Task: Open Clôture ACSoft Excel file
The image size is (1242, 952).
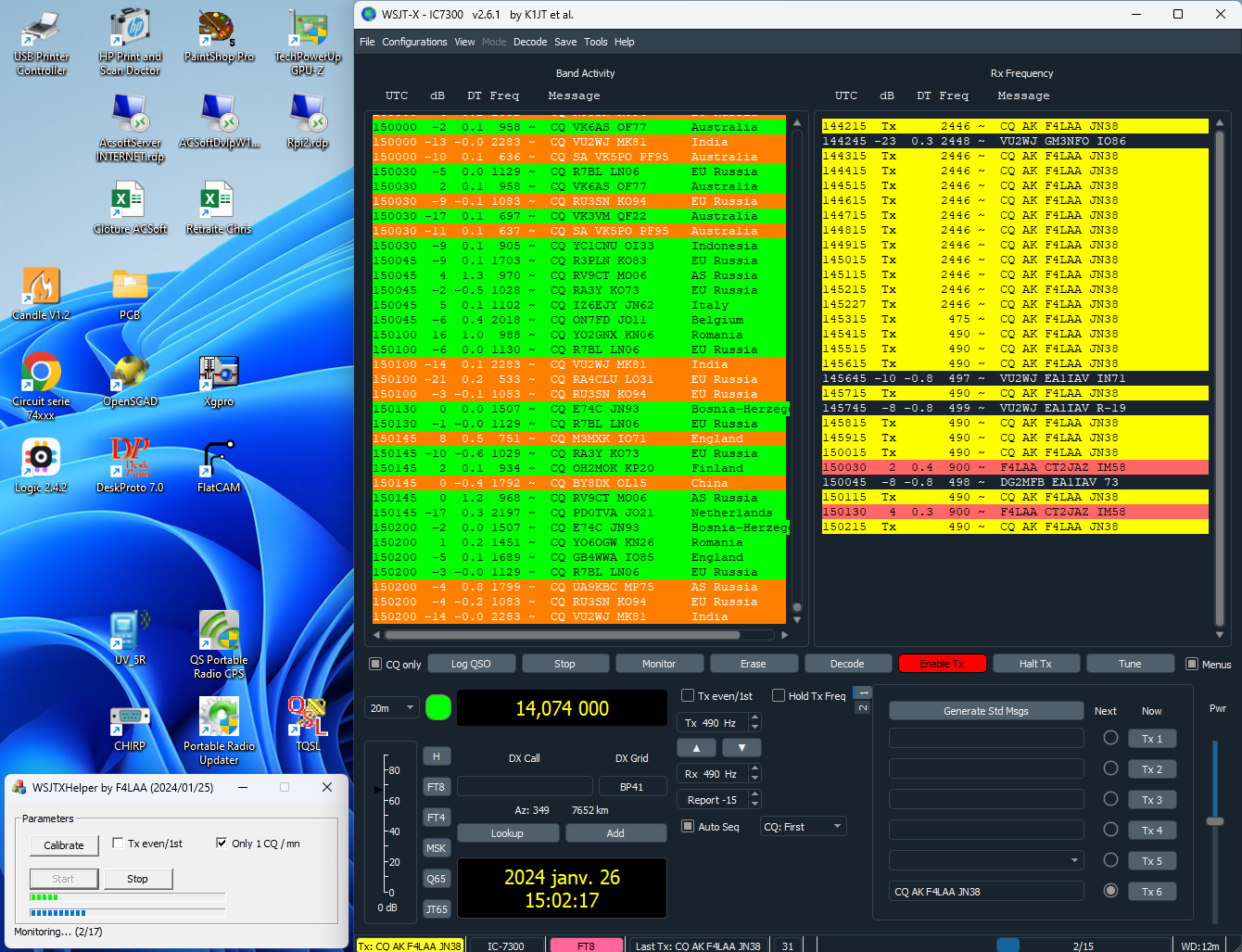Action: (x=130, y=208)
